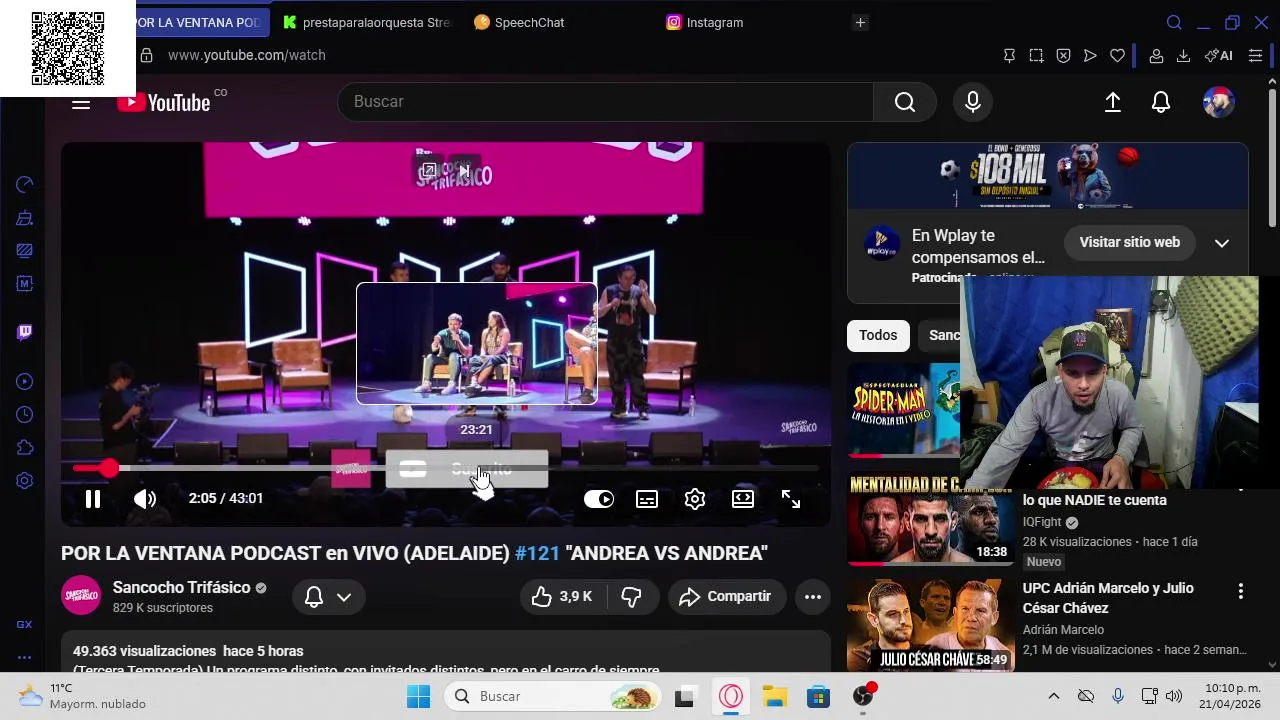Open the IQFight channel link
This screenshot has width=1280, height=720.
point(1041,522)
